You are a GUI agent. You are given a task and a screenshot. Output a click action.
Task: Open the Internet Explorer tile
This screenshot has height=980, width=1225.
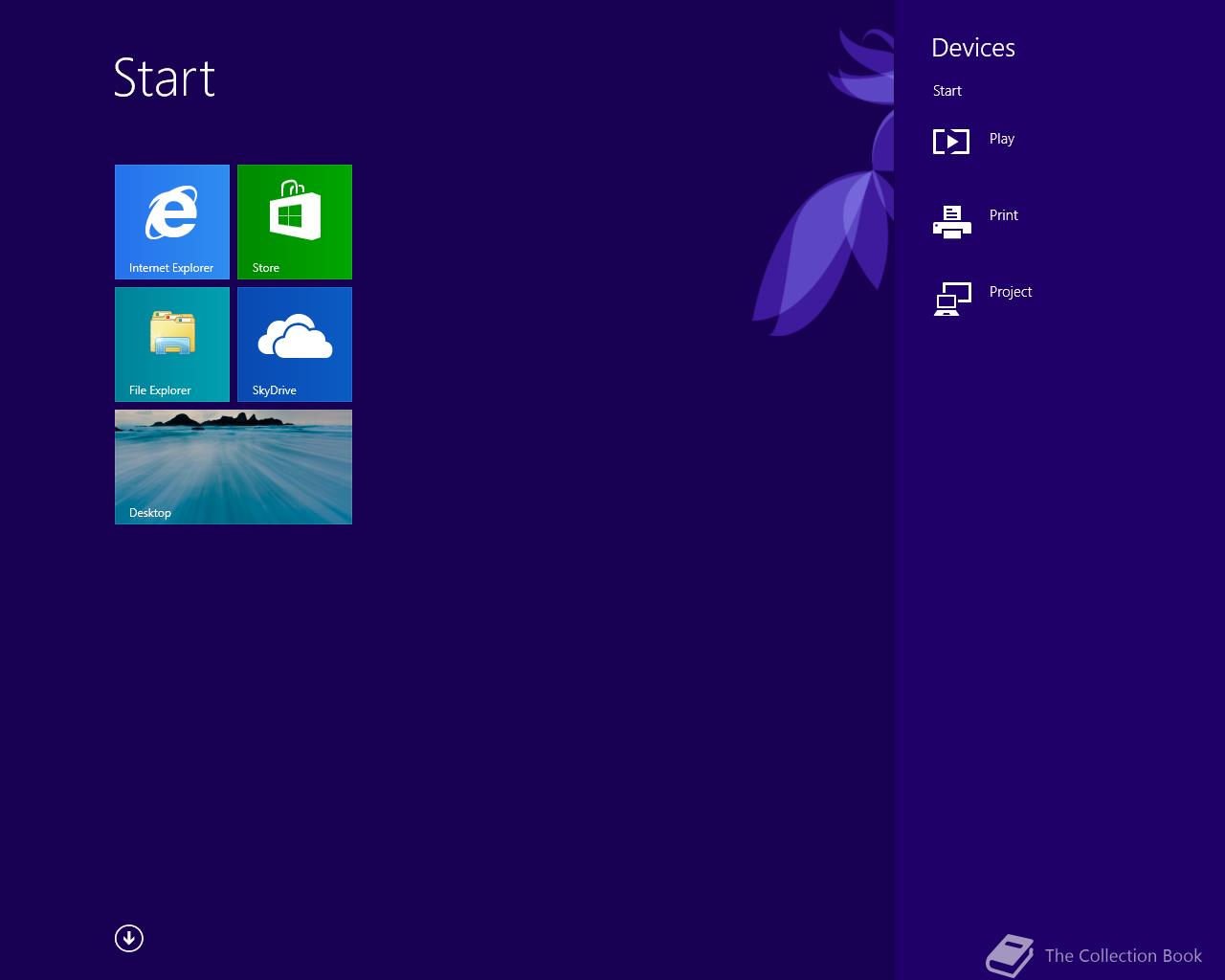click(172, 222)
